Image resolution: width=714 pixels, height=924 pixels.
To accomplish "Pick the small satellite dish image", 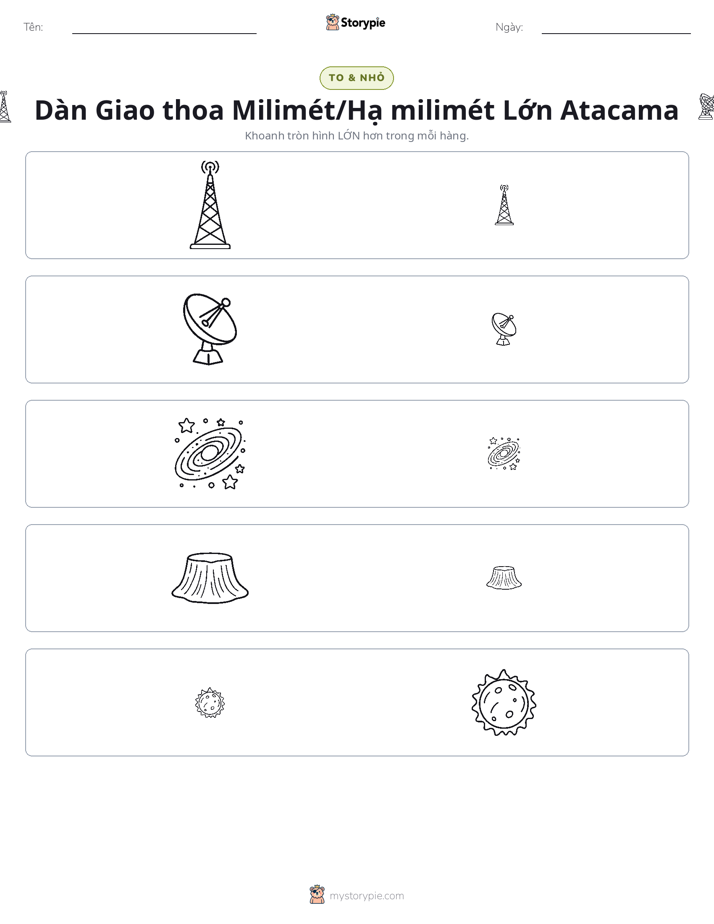I will click(504, 329).
